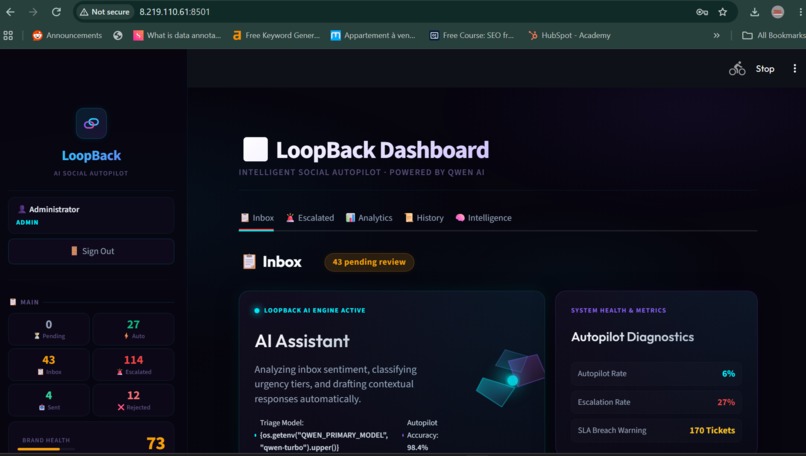
Task: Open the apps grid icon in bookmarks bar
Action: coord(8,35)
